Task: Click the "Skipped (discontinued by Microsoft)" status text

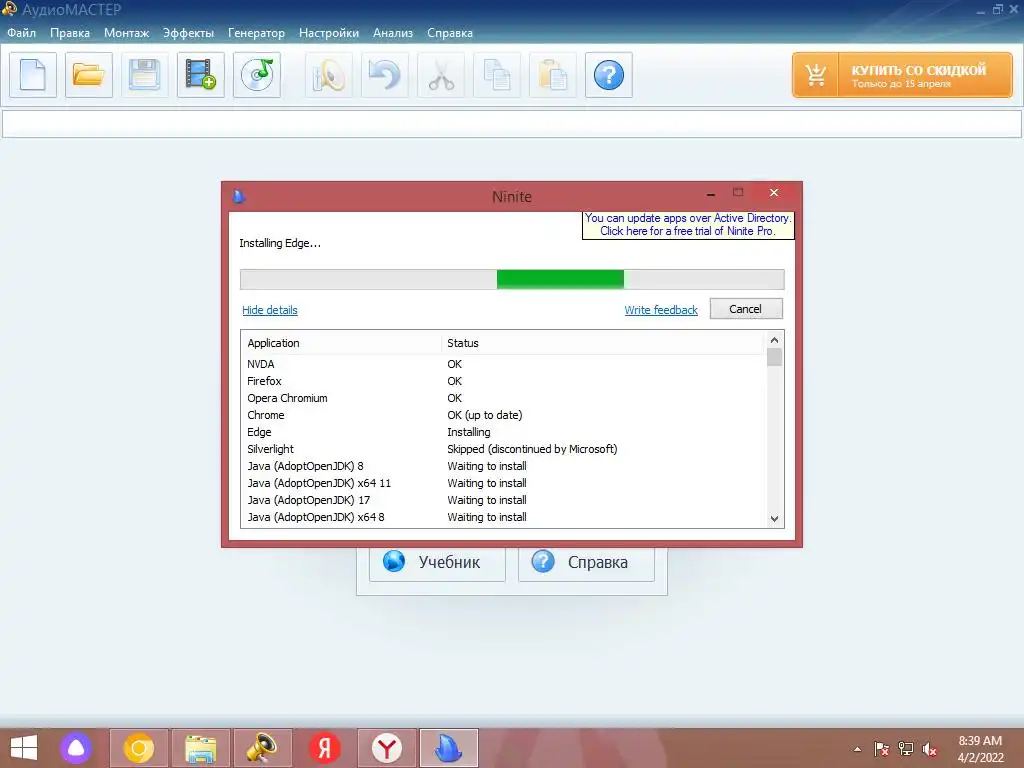Action: coord(532,449)
